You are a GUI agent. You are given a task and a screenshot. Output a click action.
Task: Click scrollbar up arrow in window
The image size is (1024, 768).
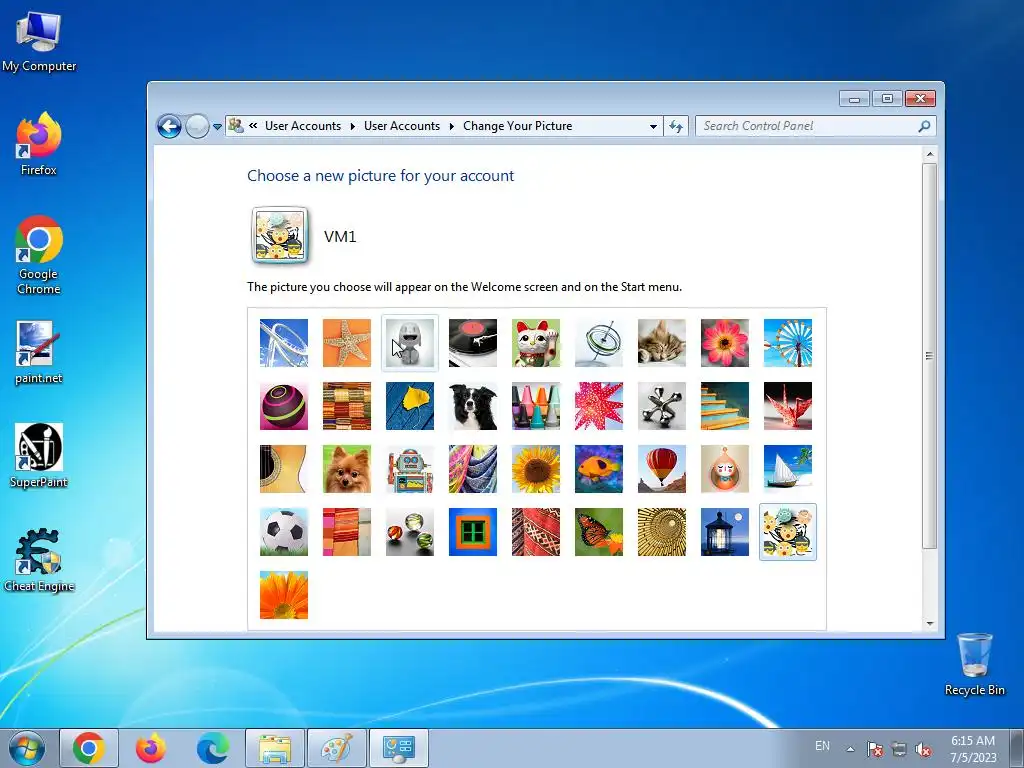click(x=930, y=155)
